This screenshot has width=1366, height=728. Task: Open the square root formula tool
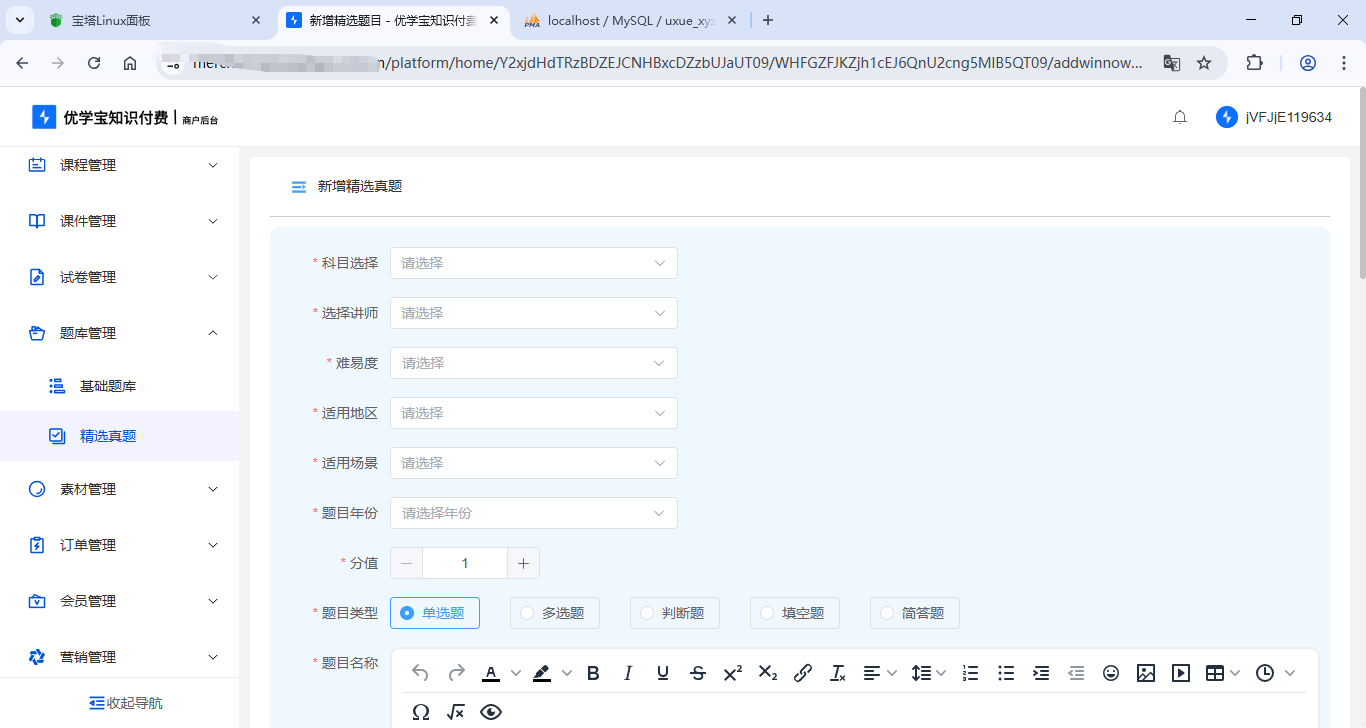[x=456, y=712]
